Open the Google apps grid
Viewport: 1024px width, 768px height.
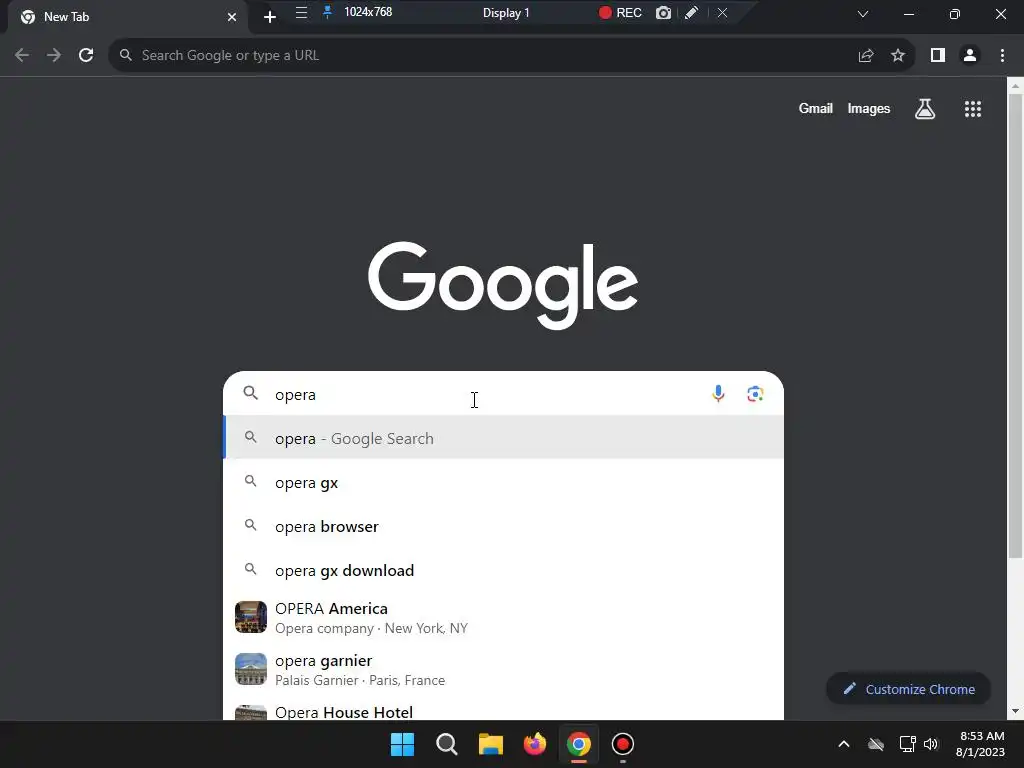pos(973,109)
